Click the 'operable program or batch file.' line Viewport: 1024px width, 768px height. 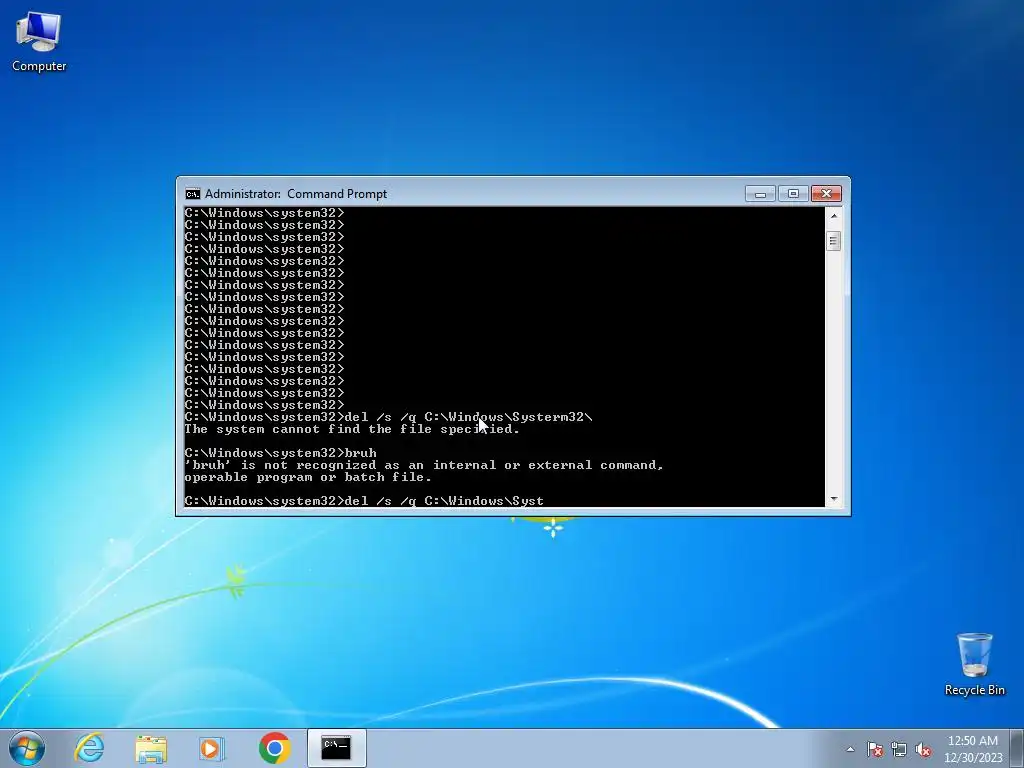308,477
